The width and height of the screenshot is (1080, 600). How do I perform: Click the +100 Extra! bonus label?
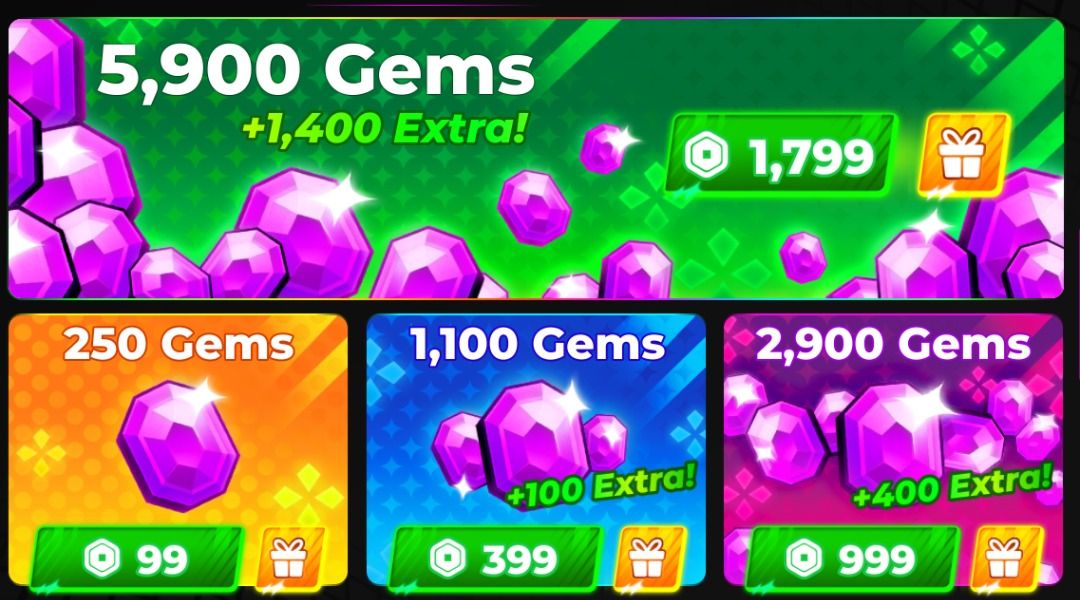602,485
